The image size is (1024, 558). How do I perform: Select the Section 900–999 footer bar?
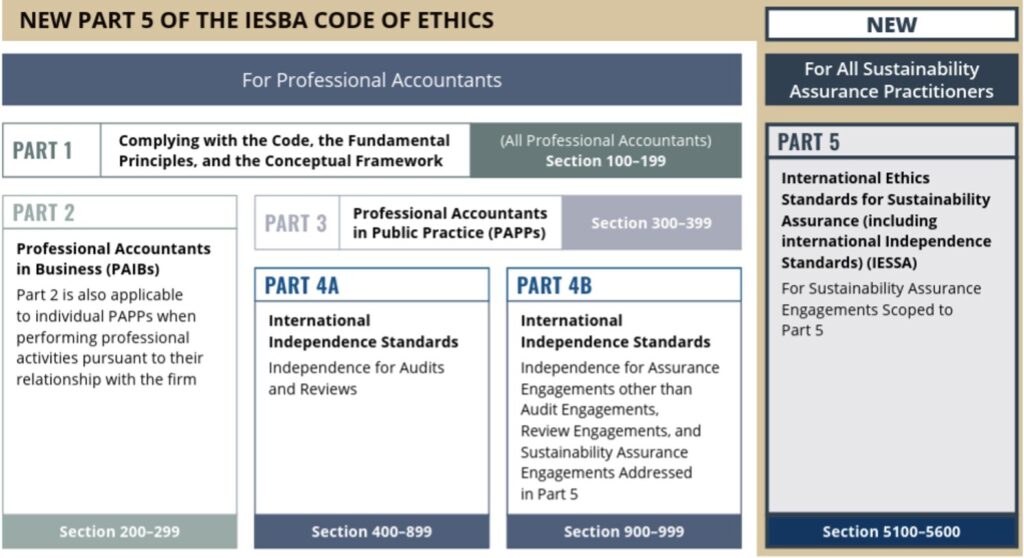point(624,531)
